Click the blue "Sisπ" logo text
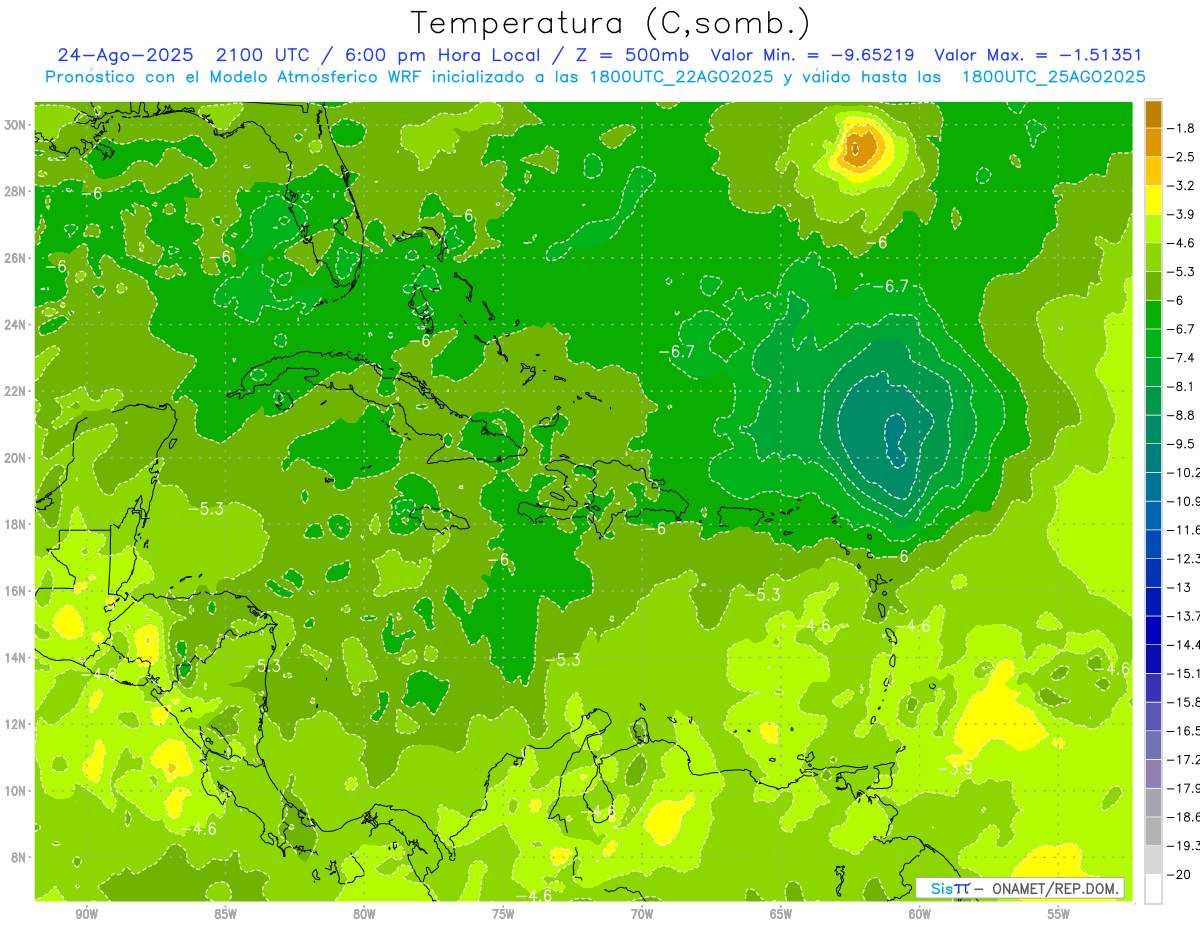The height and width of the screenshot is (927, 1200). [950, 889]
